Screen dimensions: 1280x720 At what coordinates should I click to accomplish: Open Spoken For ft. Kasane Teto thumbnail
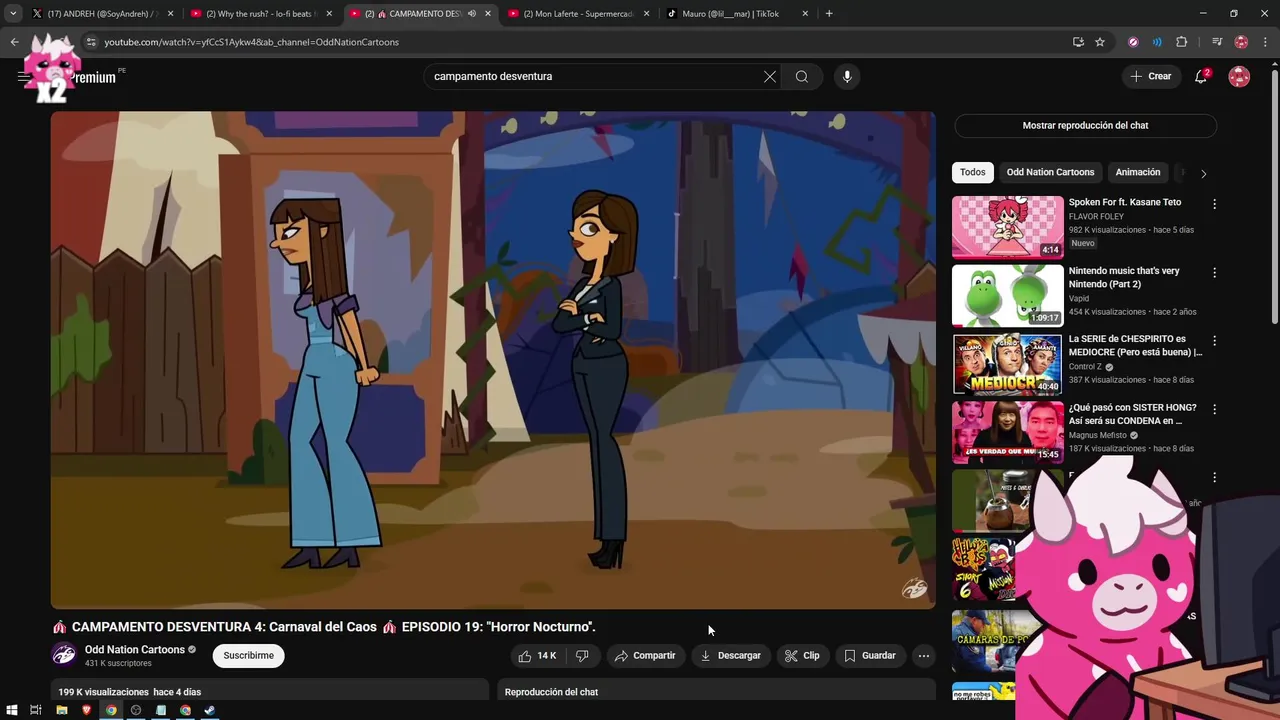click(1008, 227)
